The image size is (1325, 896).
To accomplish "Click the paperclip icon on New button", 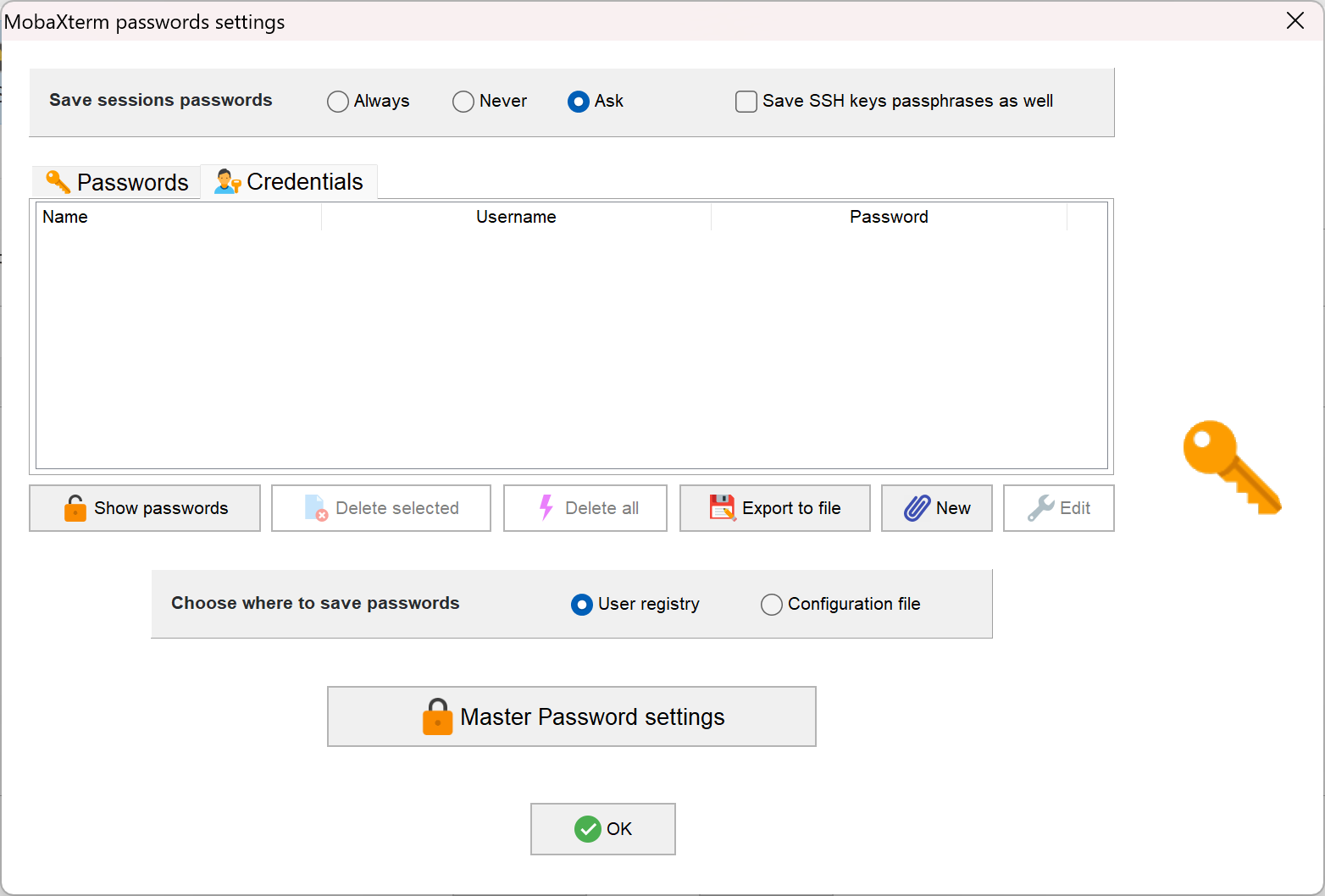I will 918,508.
